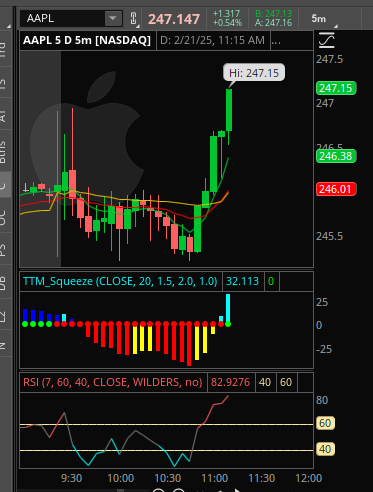Click the 40 oversold value in the RSI header
This screenshot has width=373, height=492.
[265, 382]
